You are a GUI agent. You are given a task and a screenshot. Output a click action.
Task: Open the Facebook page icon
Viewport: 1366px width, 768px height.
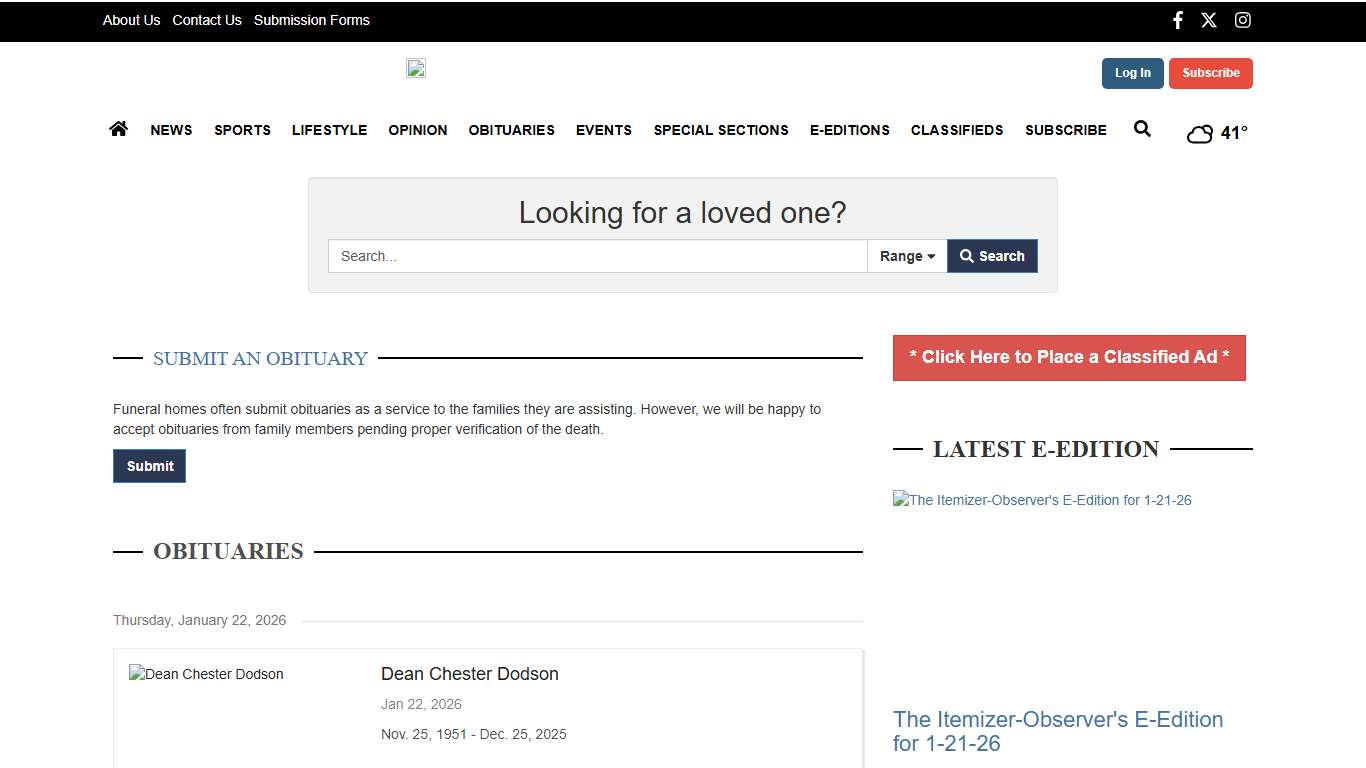[1177, 20]
